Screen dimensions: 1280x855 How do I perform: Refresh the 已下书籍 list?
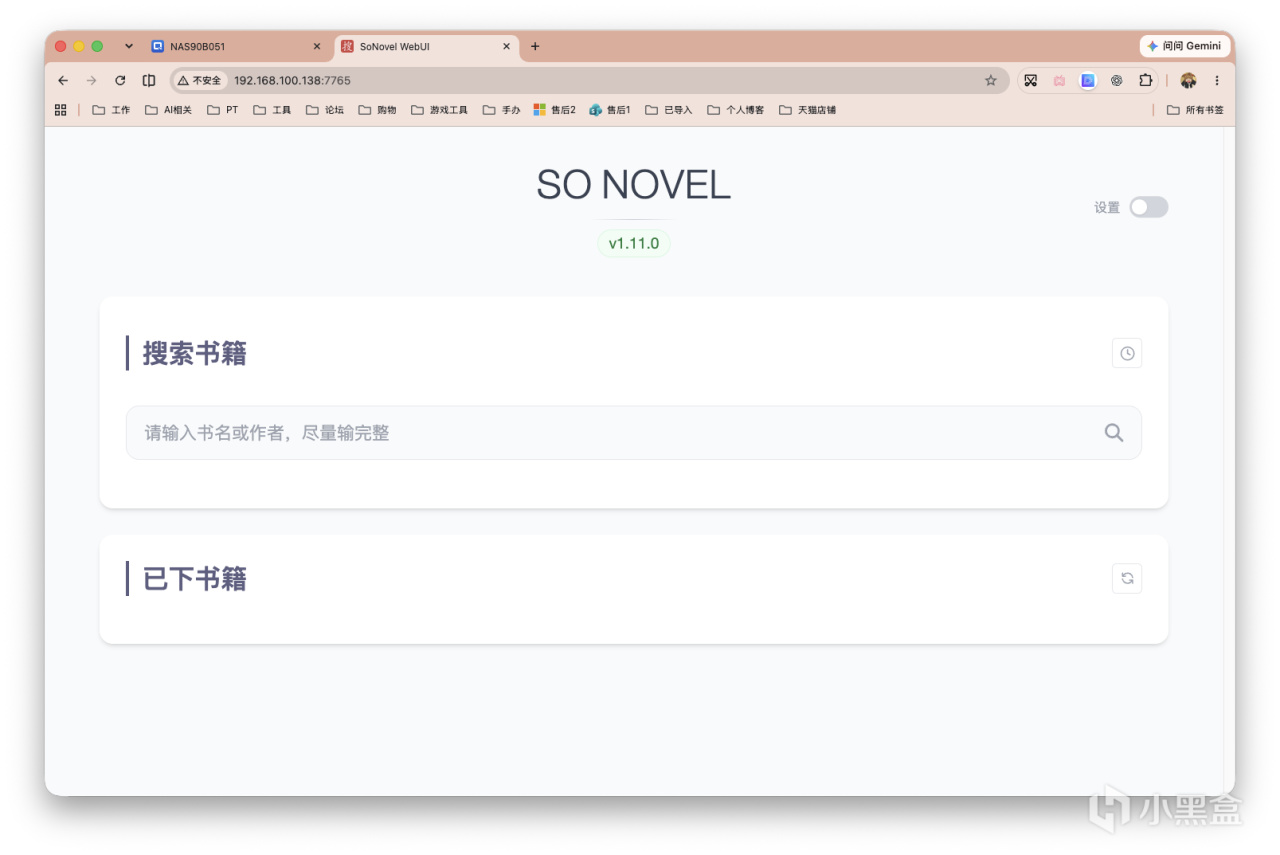click(x=1127, y=578)
